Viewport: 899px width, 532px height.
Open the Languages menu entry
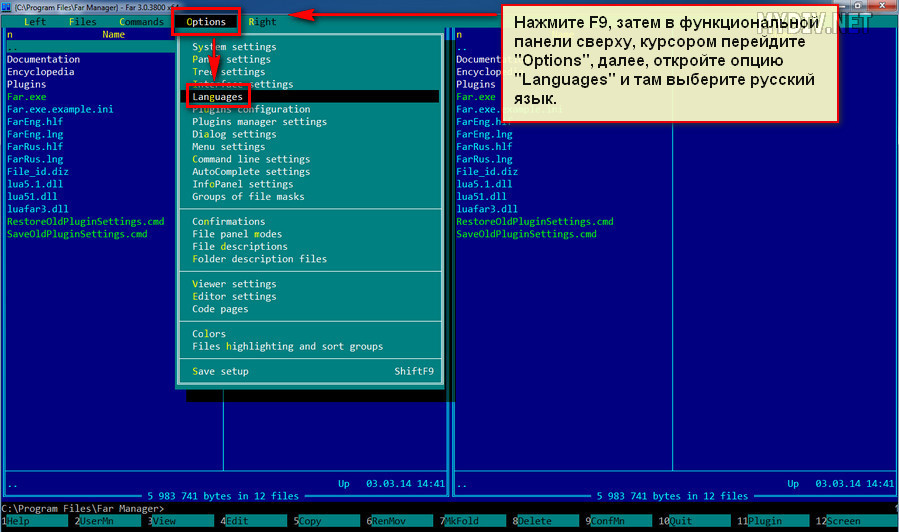point(218,97)
